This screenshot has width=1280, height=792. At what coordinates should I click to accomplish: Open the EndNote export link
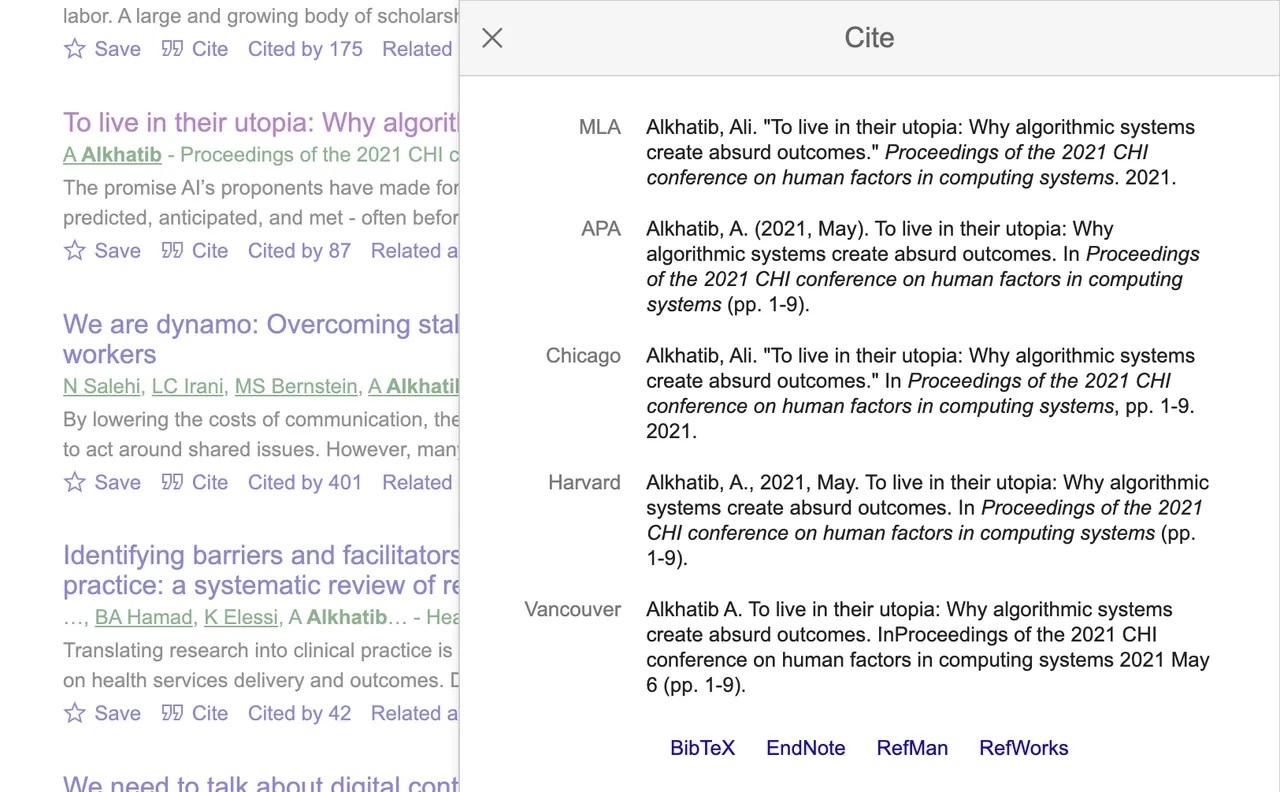click(805, 748)
